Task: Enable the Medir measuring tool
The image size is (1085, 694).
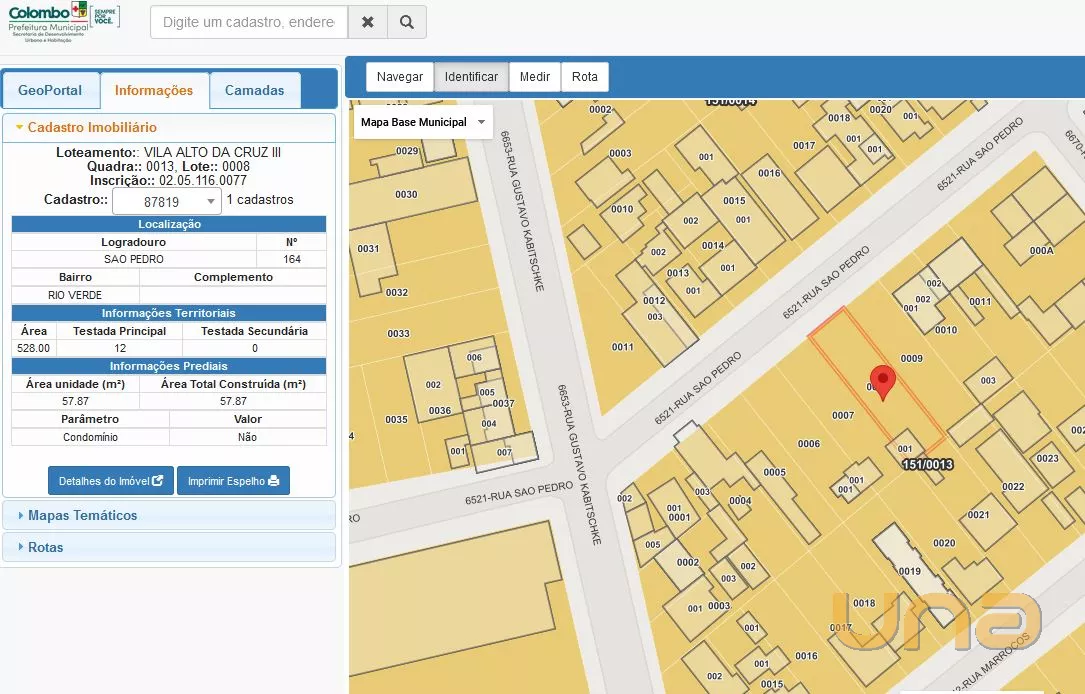Action: [x=535, y=77]
